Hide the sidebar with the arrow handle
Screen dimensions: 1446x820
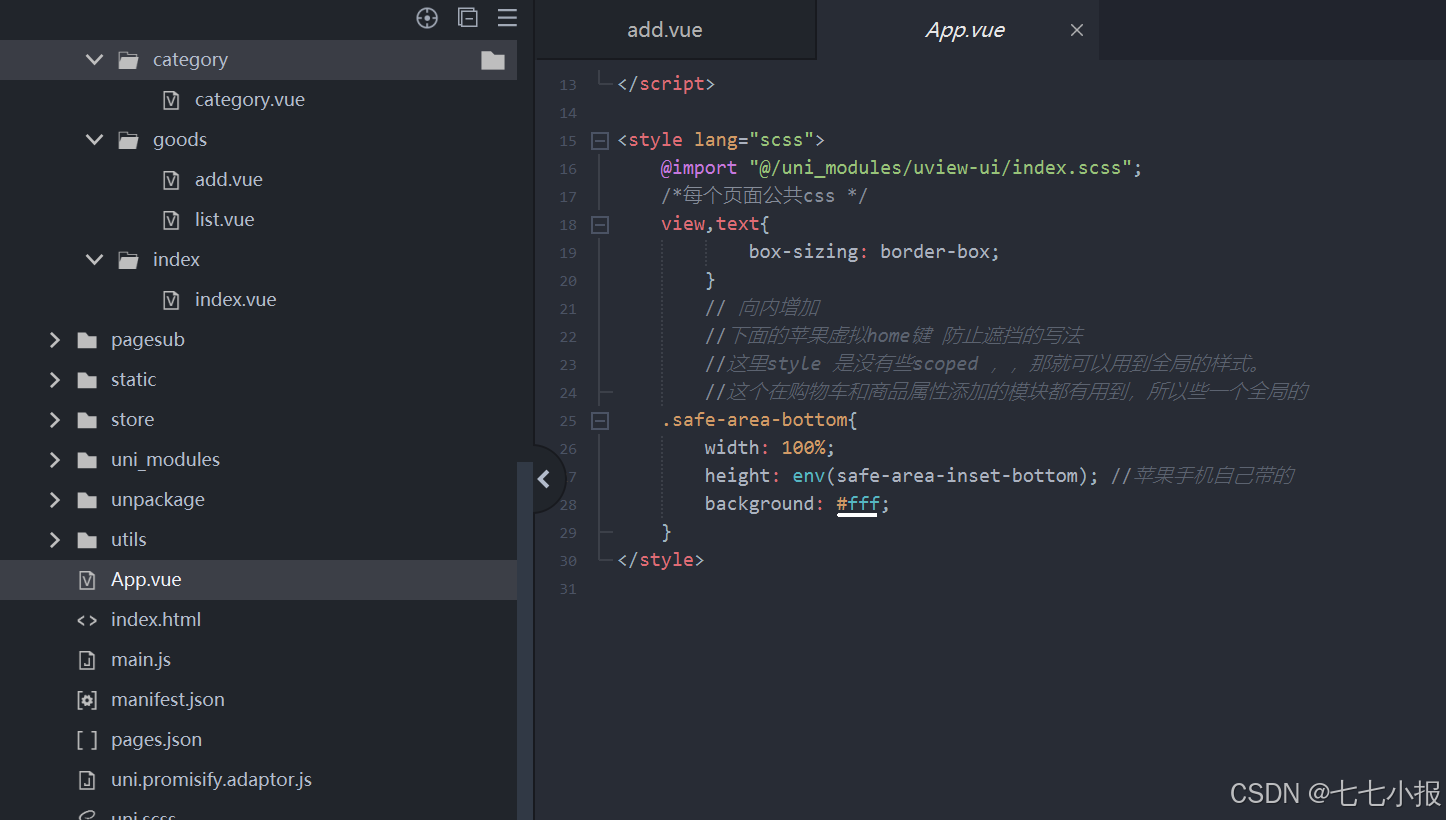(x=544, y=479)
